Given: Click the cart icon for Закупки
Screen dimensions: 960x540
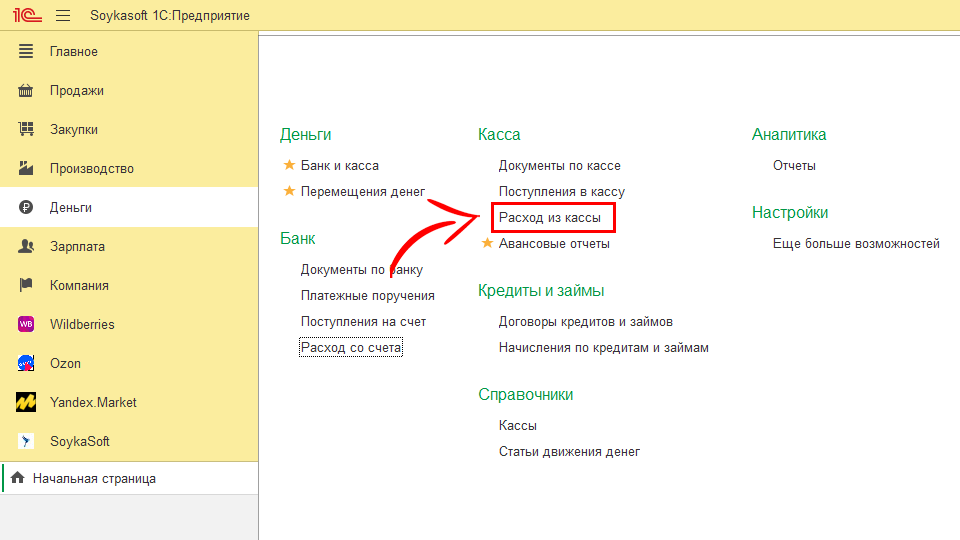Looking at the screenshot, I should [x=27, y=129].
